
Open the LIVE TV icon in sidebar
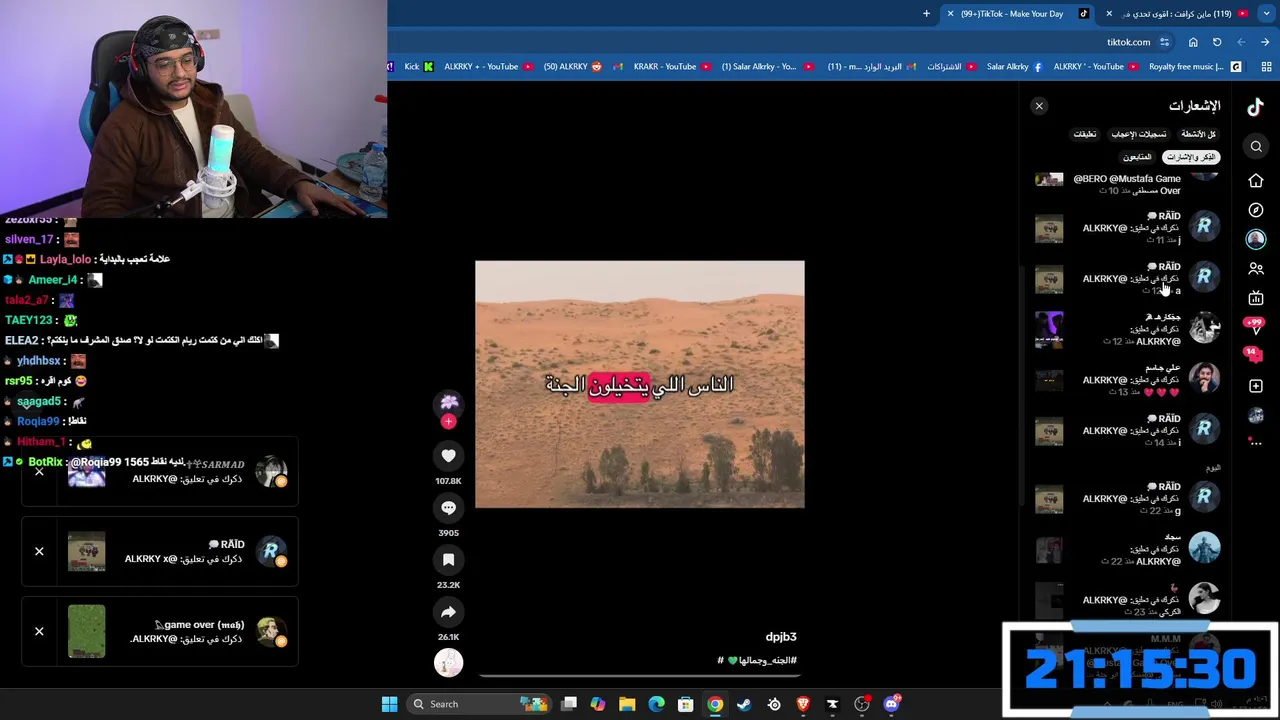[x=1256, y=298]
